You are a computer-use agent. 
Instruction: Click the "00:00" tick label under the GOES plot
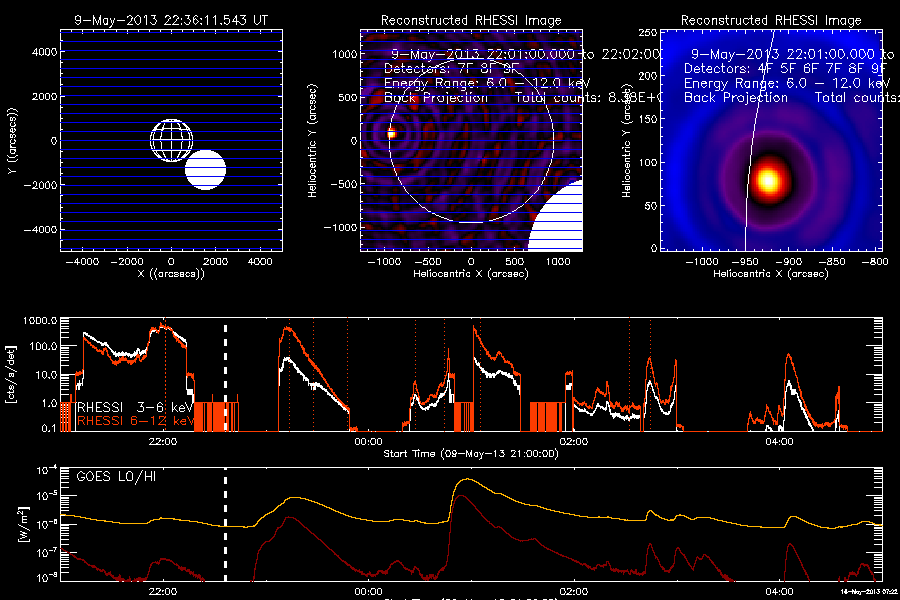(368, 591)
